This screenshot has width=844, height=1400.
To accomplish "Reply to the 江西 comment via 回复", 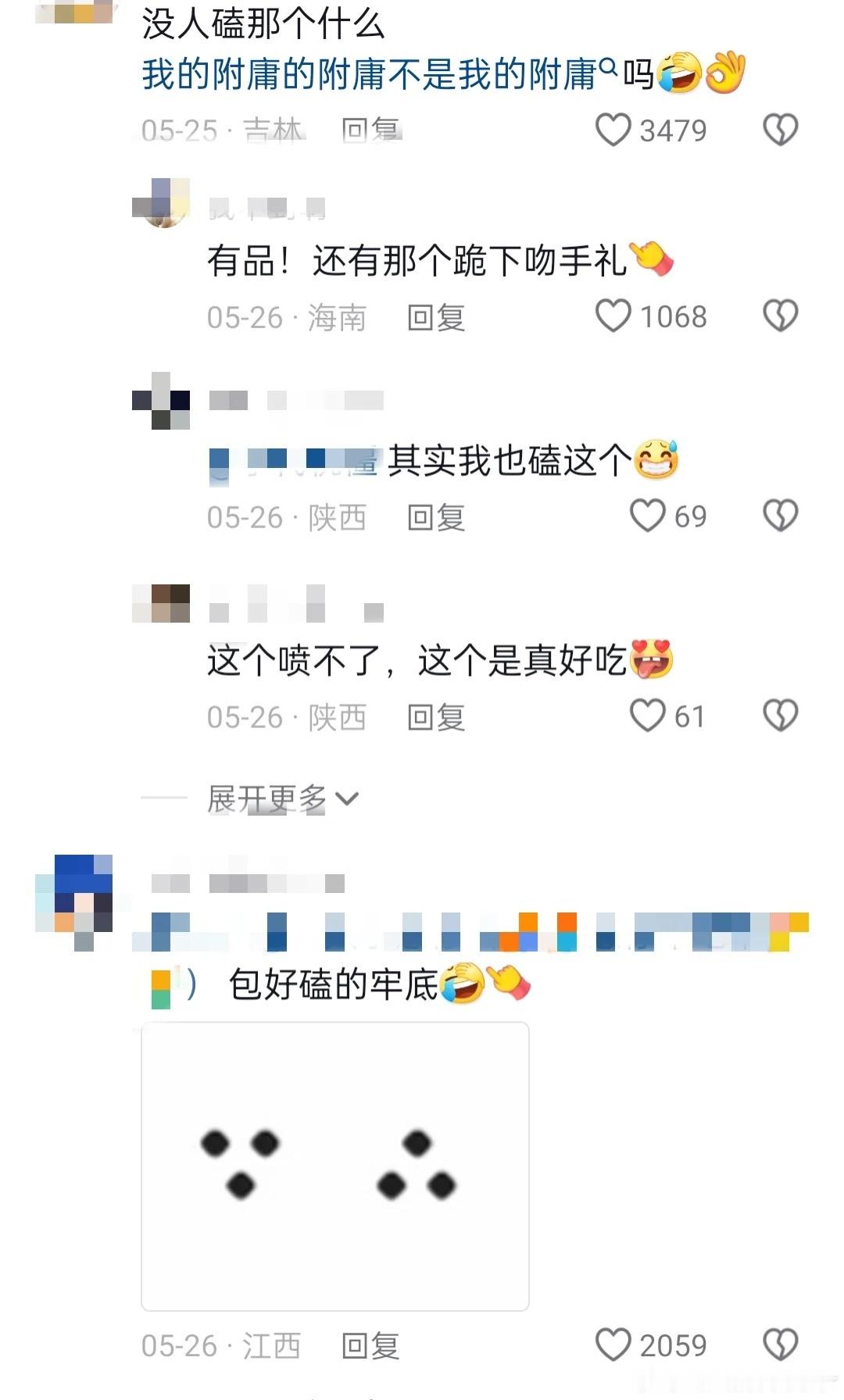I will click(x=370, y=1346).
